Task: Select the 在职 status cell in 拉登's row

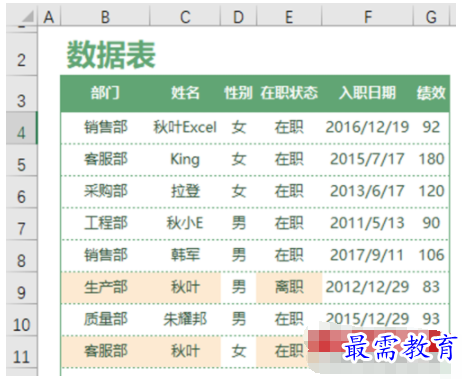Action: [x=289, y=192]
